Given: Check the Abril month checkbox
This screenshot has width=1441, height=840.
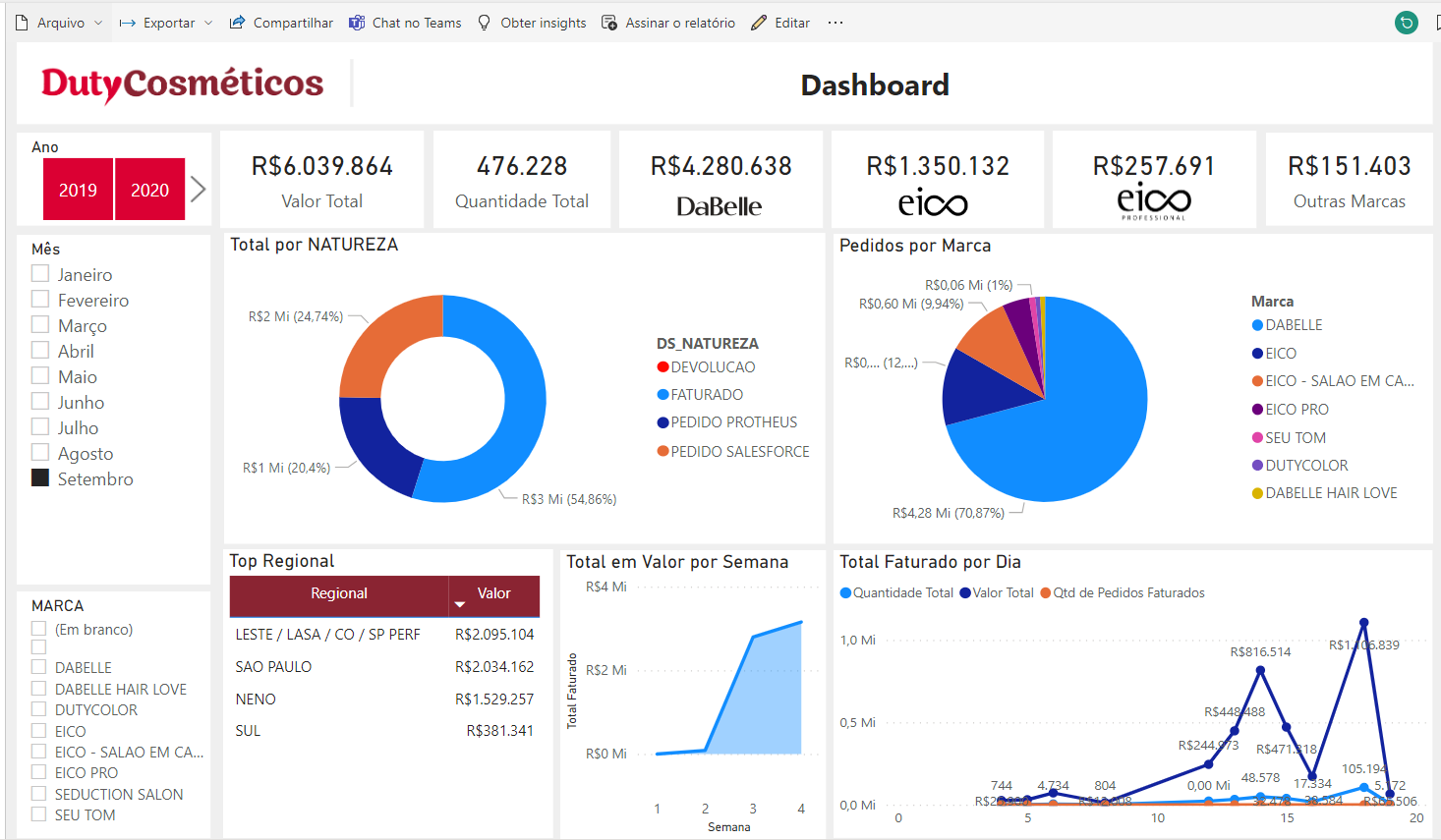Looking at the screenshot, I should (40, 350).
